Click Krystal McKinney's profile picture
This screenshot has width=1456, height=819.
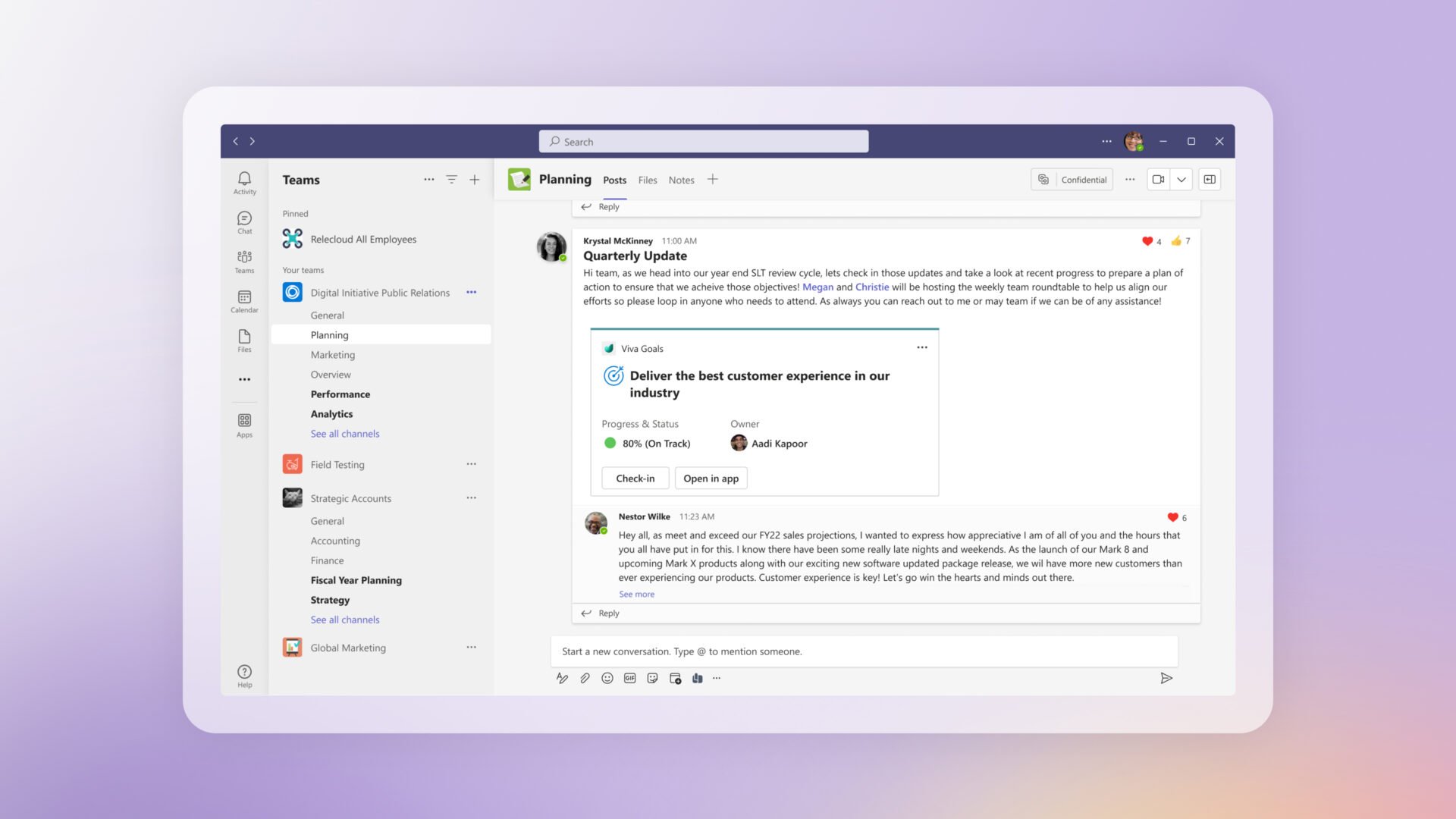click(x=551, y=246)
